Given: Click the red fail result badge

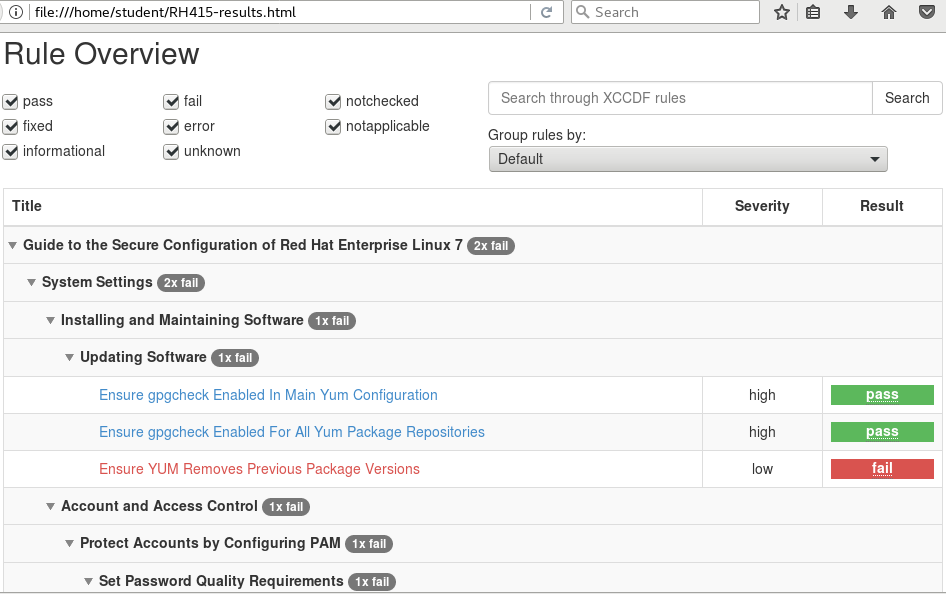Looking at the screenshot, I should pyautogui.click(x=881, y=469).
